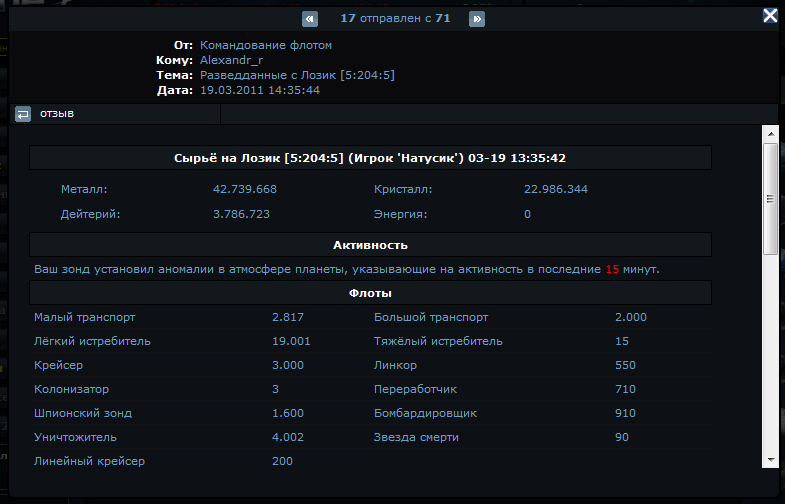785x504 pixels.
Task: Click Металл value 42.739.668
Action: click(x=245, y=189)
